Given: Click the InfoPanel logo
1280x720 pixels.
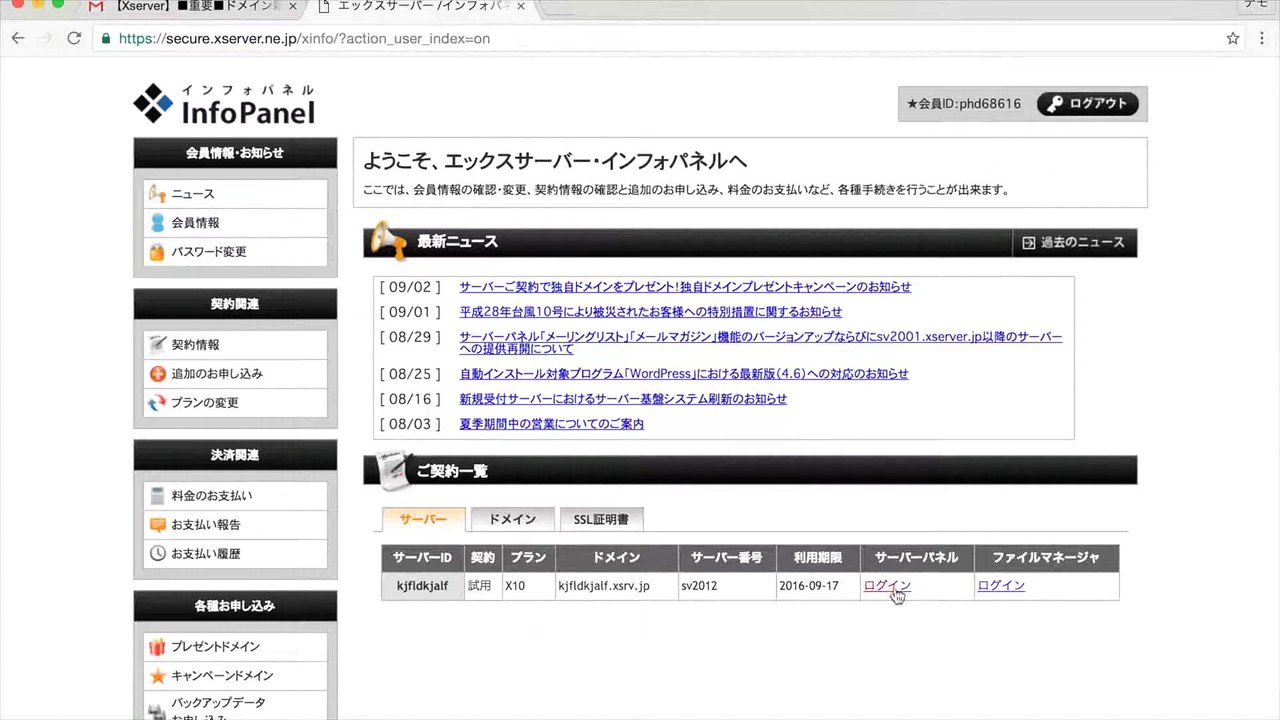Looking at the screenshot, I should 224,105.
